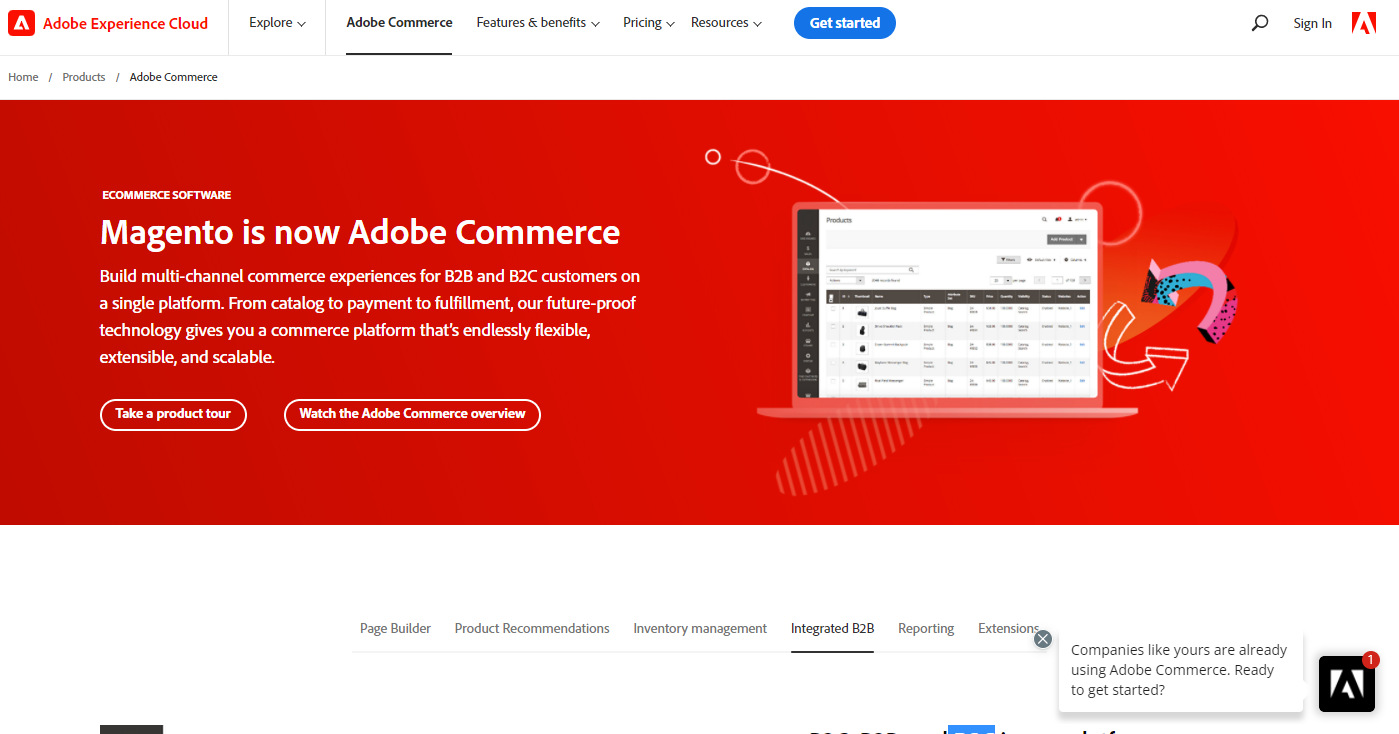The image size is (1399, 734).
Task: Click the Get started button
Action: tap(845, 23)
